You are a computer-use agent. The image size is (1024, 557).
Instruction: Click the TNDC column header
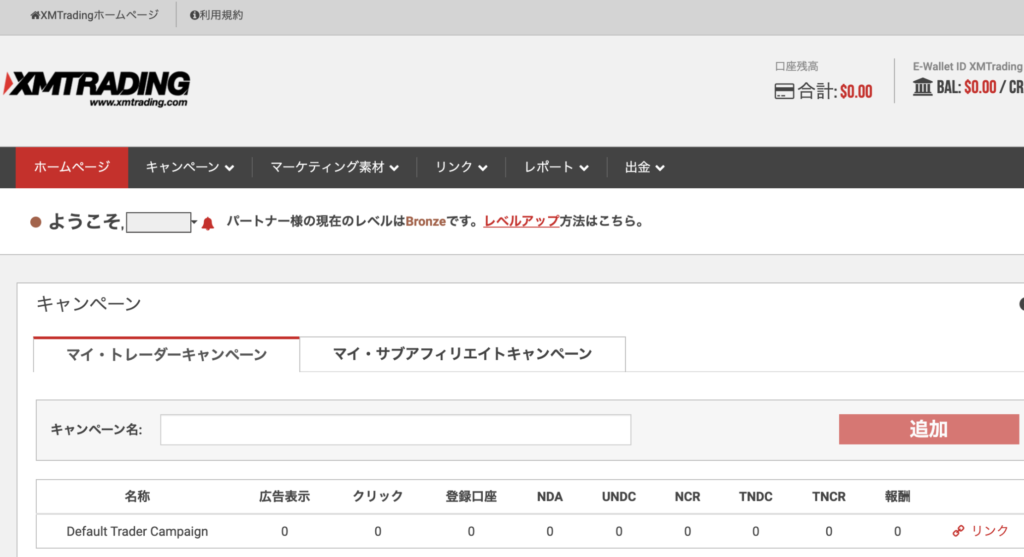(x=756, y=496)
